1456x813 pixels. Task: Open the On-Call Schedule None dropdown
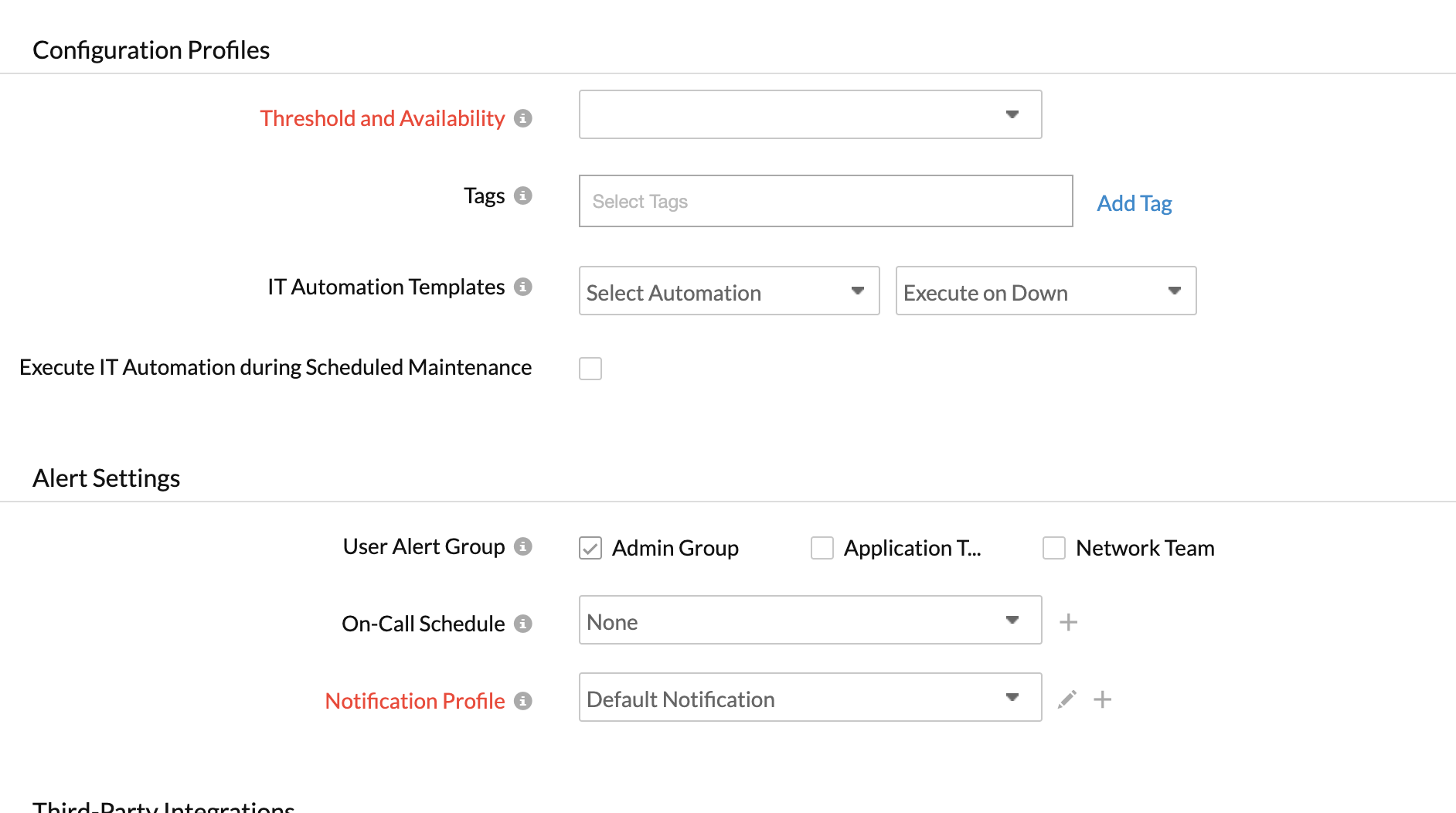coord(810,620)
